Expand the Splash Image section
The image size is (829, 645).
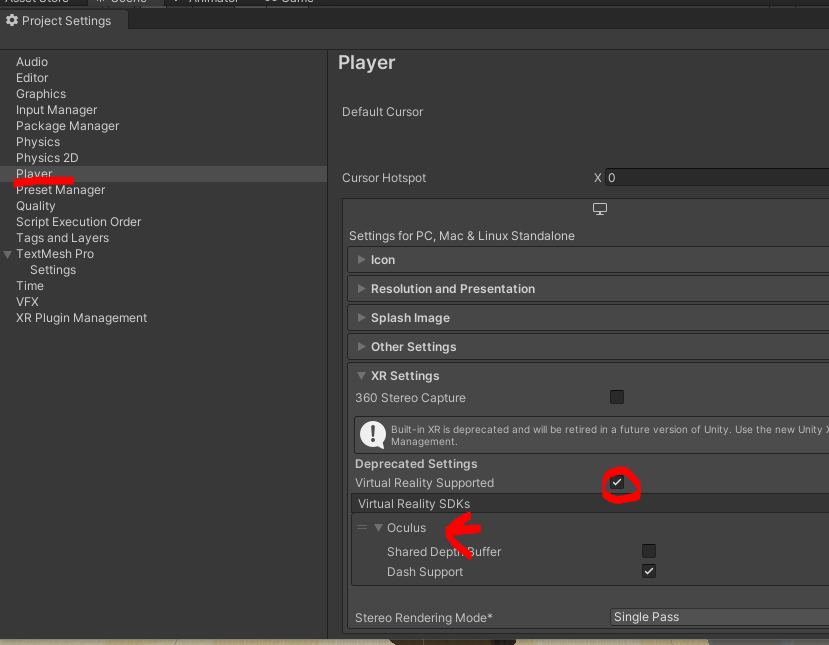362,318
